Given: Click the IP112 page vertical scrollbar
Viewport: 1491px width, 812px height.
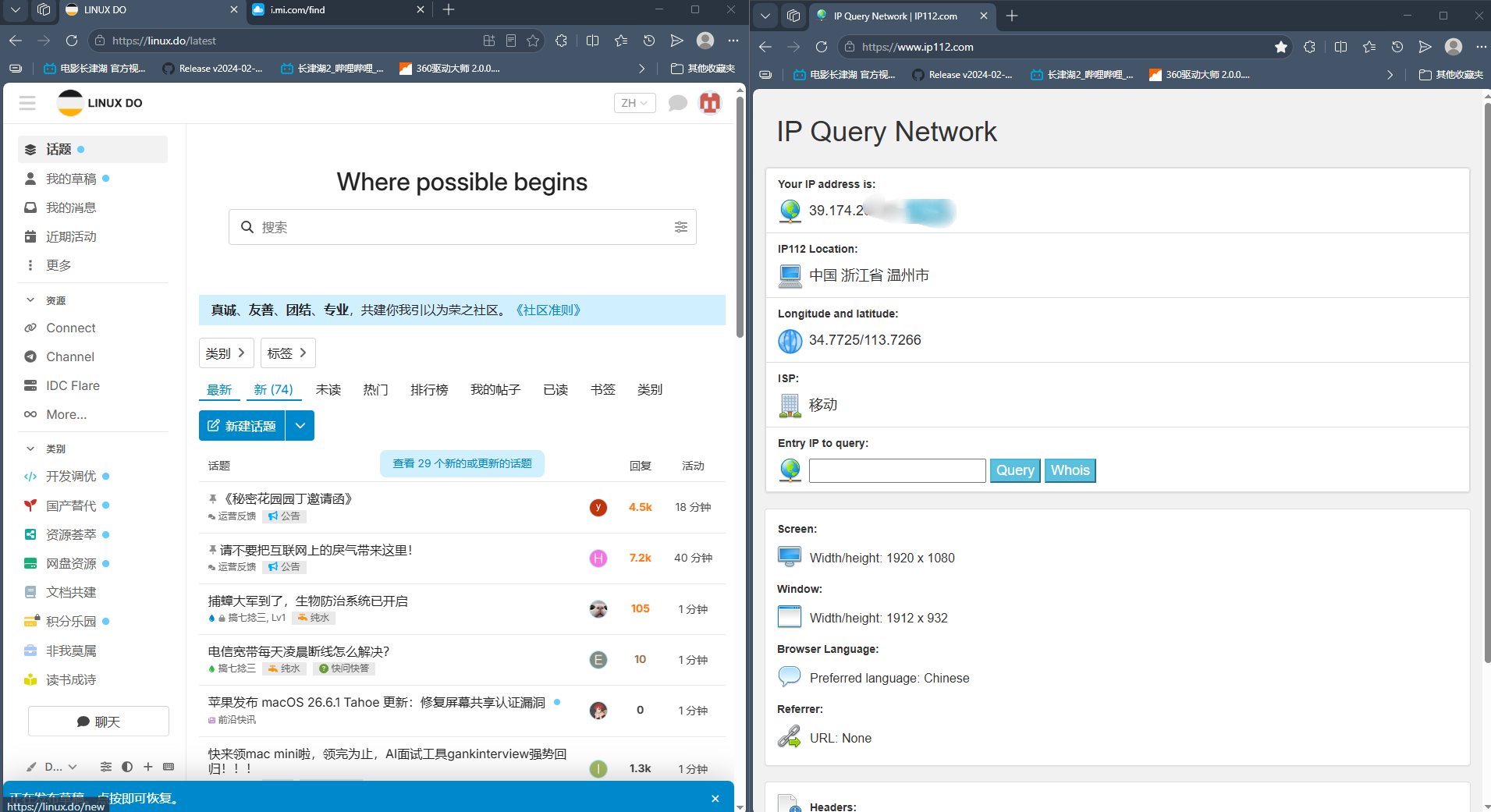Looking at the screenshot, I should pos(1487,382).
